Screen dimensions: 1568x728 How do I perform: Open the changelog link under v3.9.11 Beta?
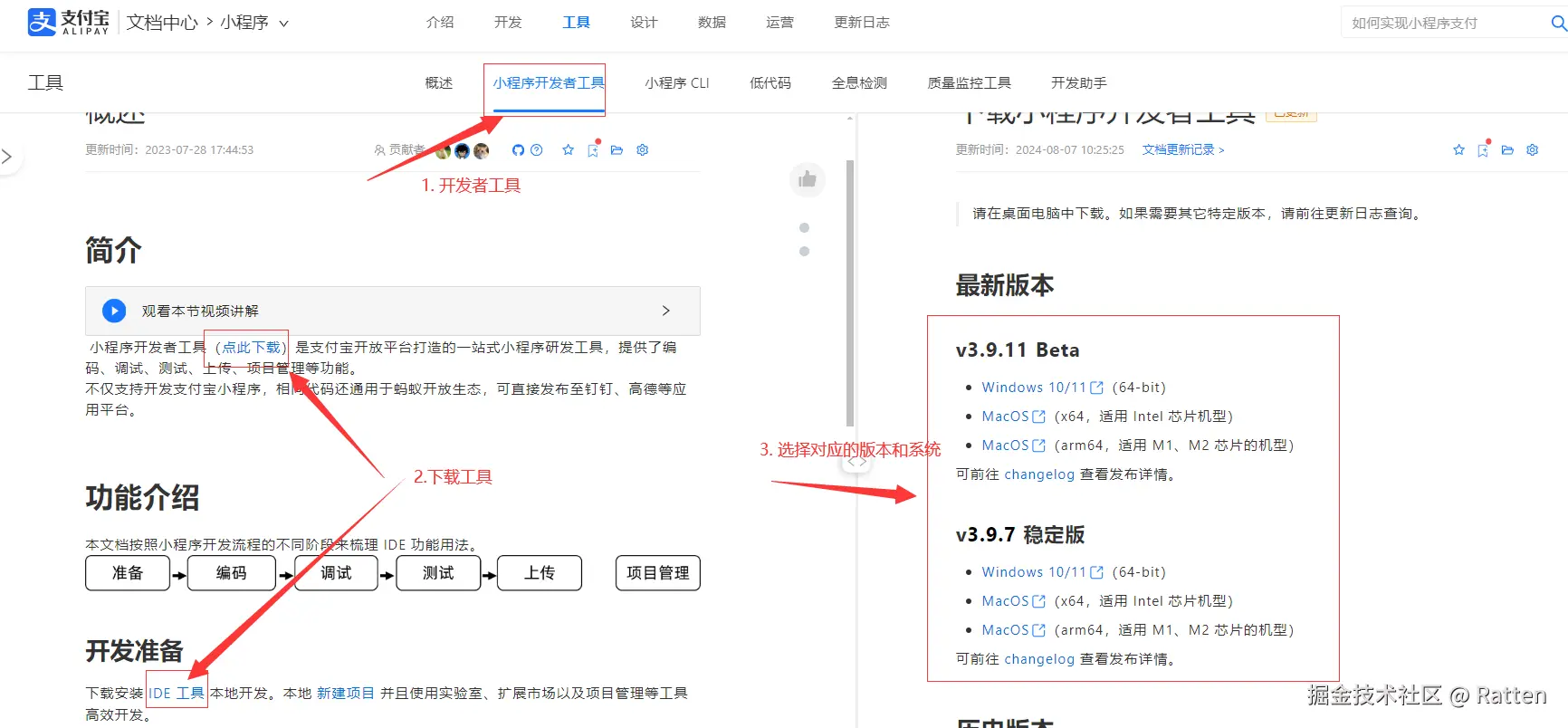[1039, 474]
